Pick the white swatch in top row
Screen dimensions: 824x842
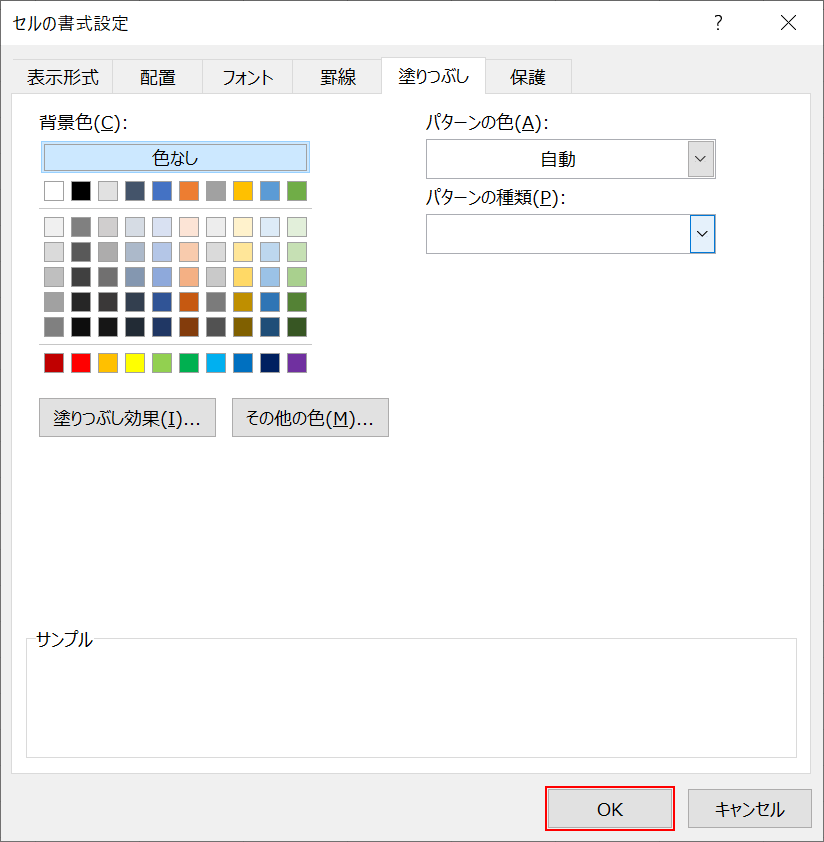tap(54, 191)
